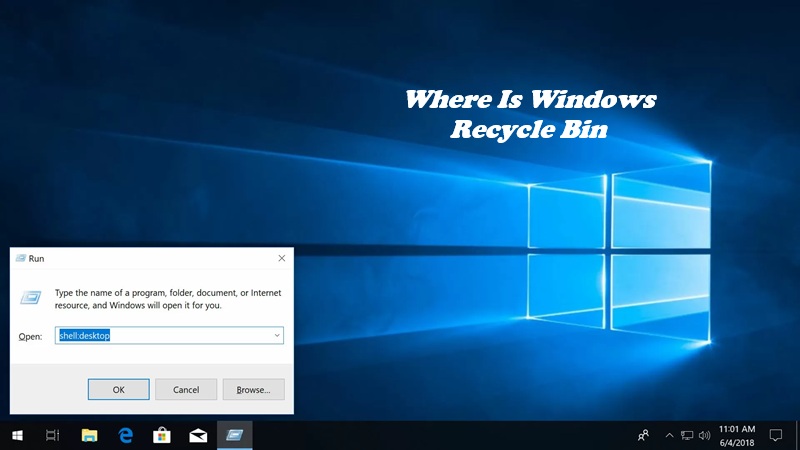The image size is (800, 450).
Task: Show hidden system tray icons
Action: tap(669, 435)
